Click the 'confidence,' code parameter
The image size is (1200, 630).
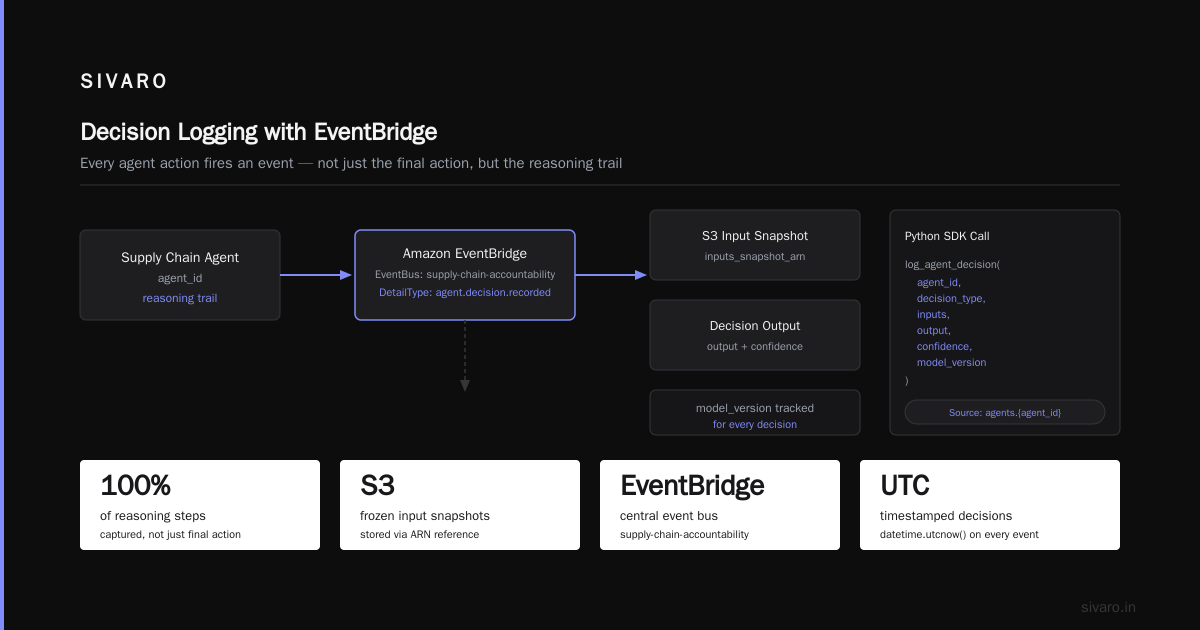click(944, 346)
